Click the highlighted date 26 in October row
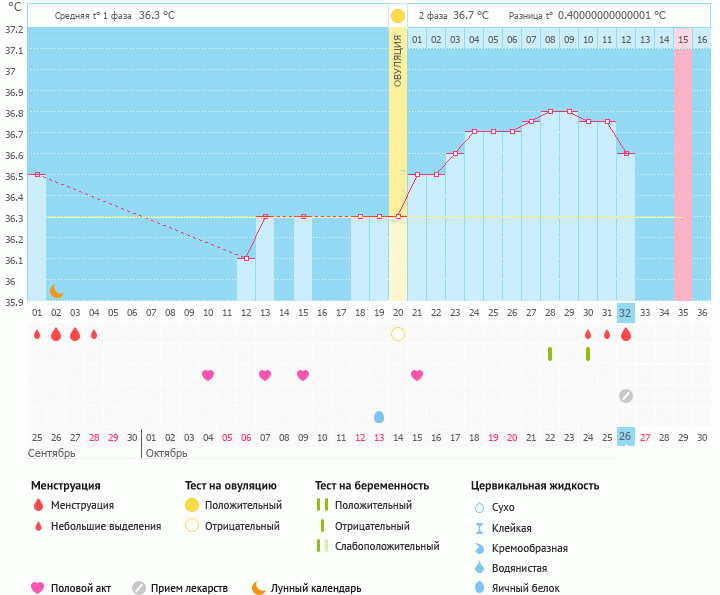Screen dimensions: 720x595 click(x=626, y=437)
